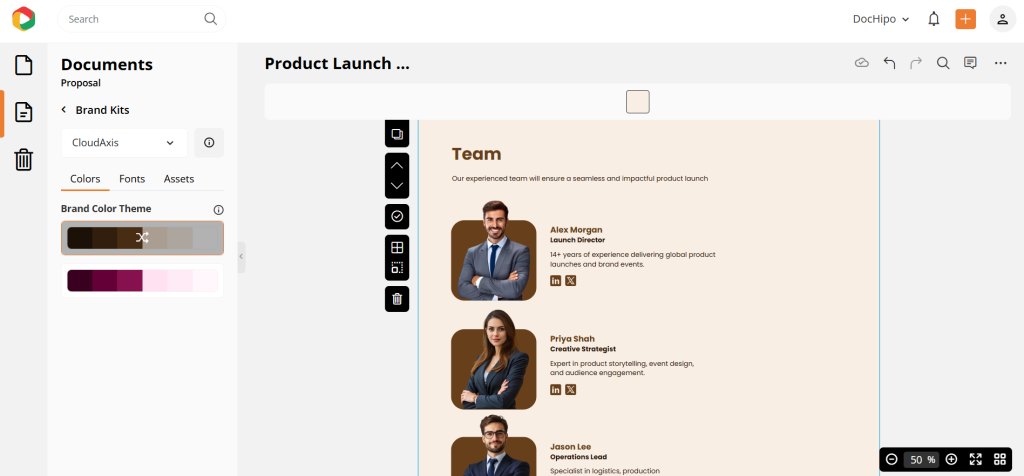Zoom in with the plus button
The height and width of the screenshot is (476, 1024).
pyautogui.click(x=952, y=459)
